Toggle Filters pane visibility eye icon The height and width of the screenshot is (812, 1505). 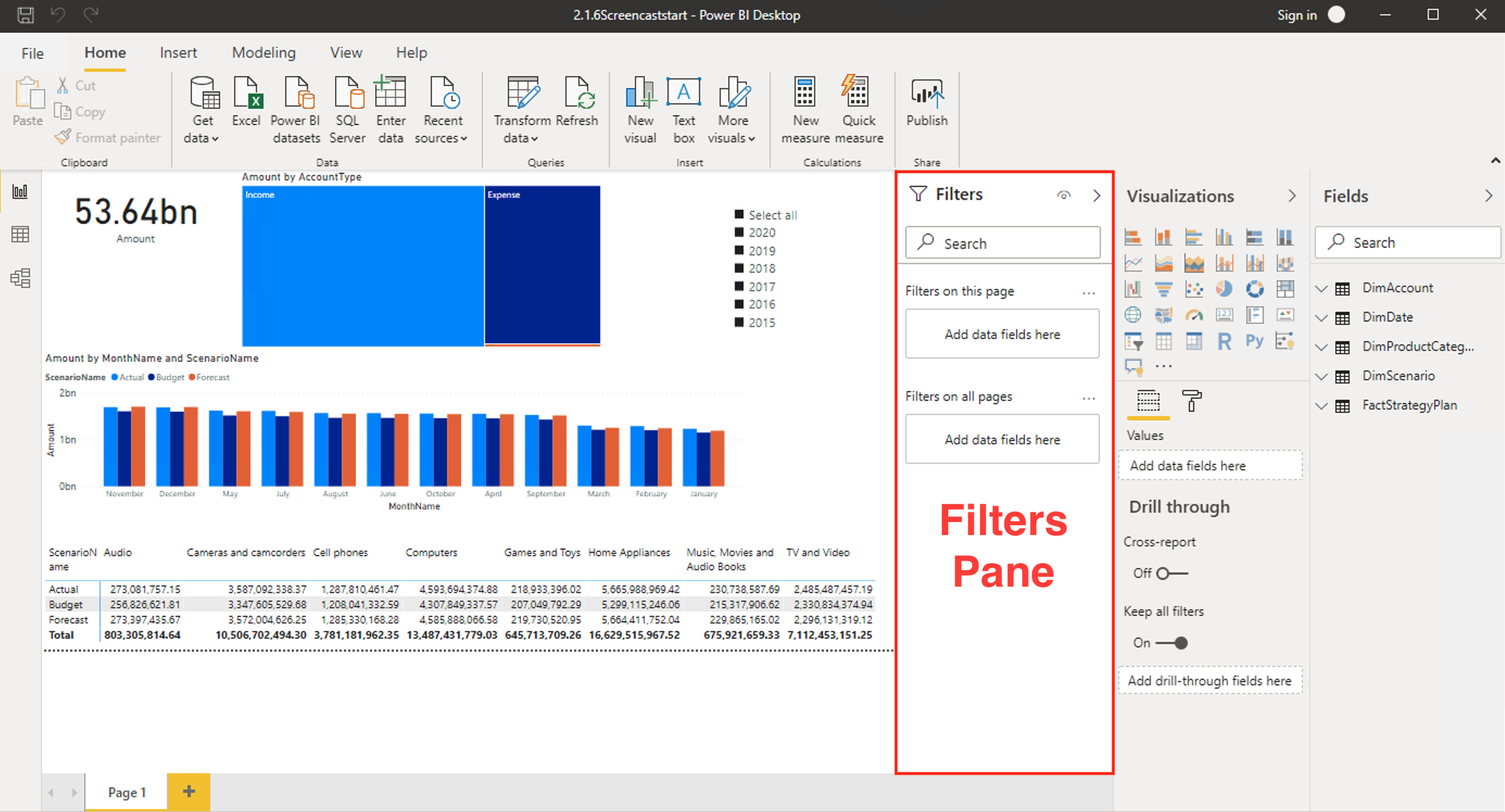(x=1063, y=195)
